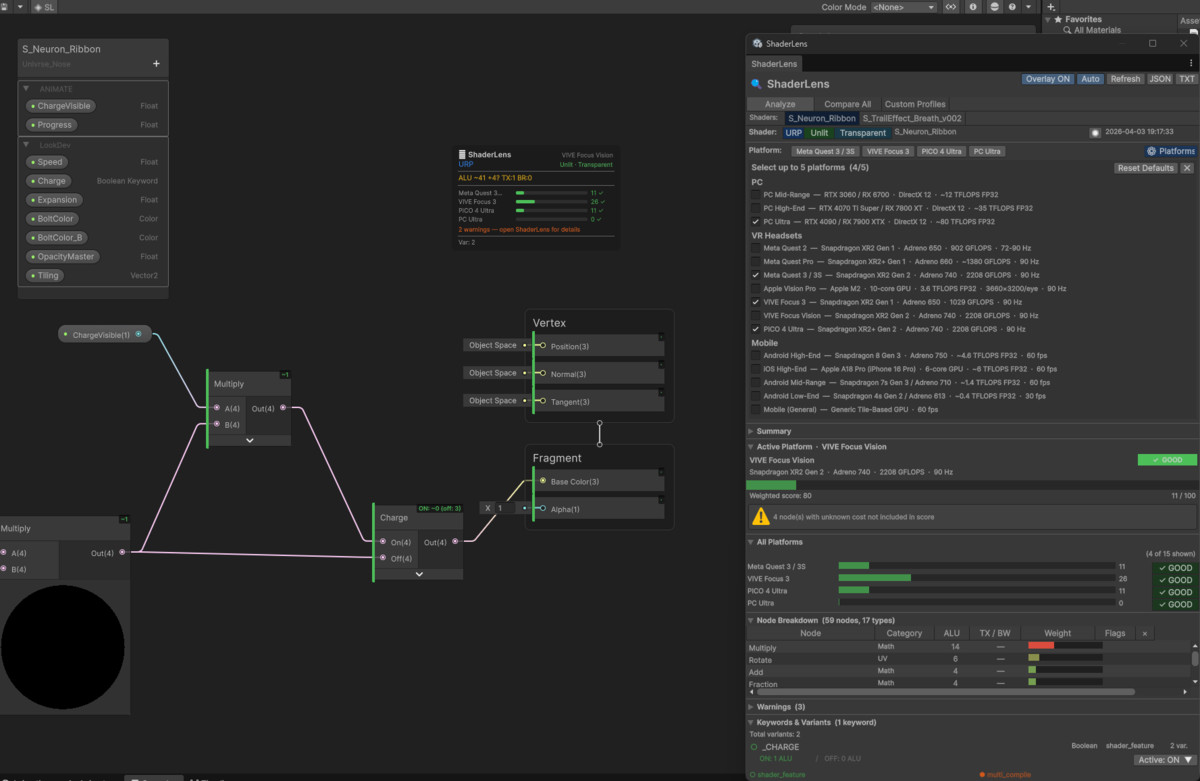Open the save options dropdown arrow
Image resolution: width=1200 pixels, height=781 pixels.
point(21,7)
